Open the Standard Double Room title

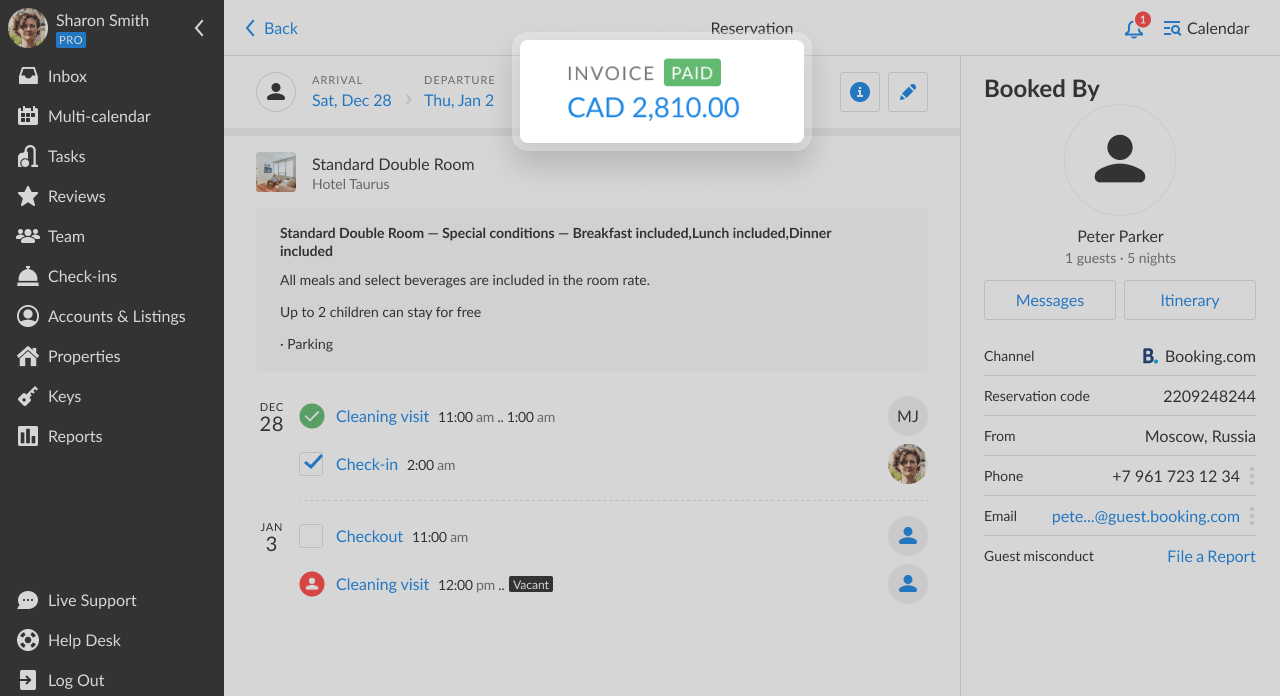pyautogui.click(x=393, y=164)
